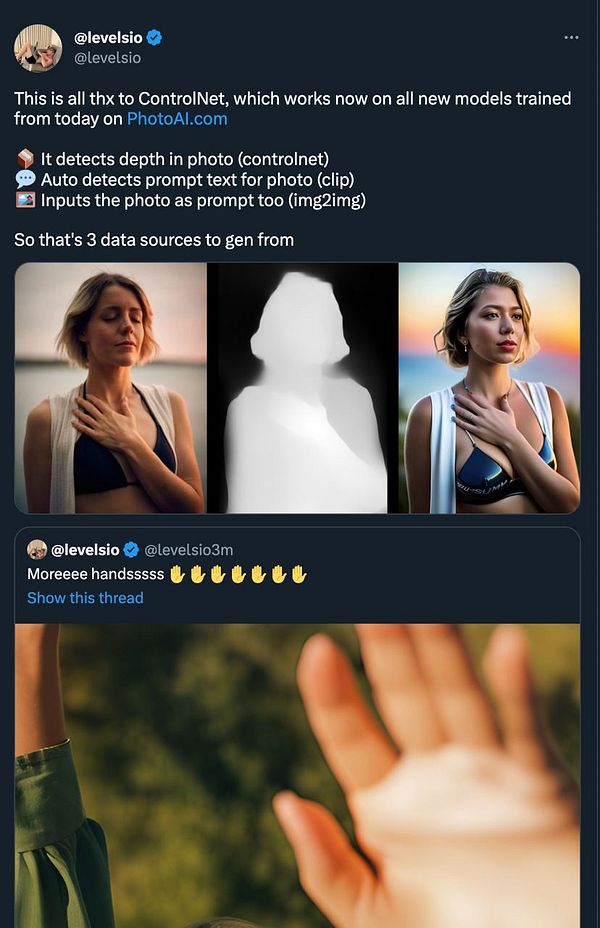Open the original woman photo thumbnail
The image size is (600, 928).
tap(111, 388)
